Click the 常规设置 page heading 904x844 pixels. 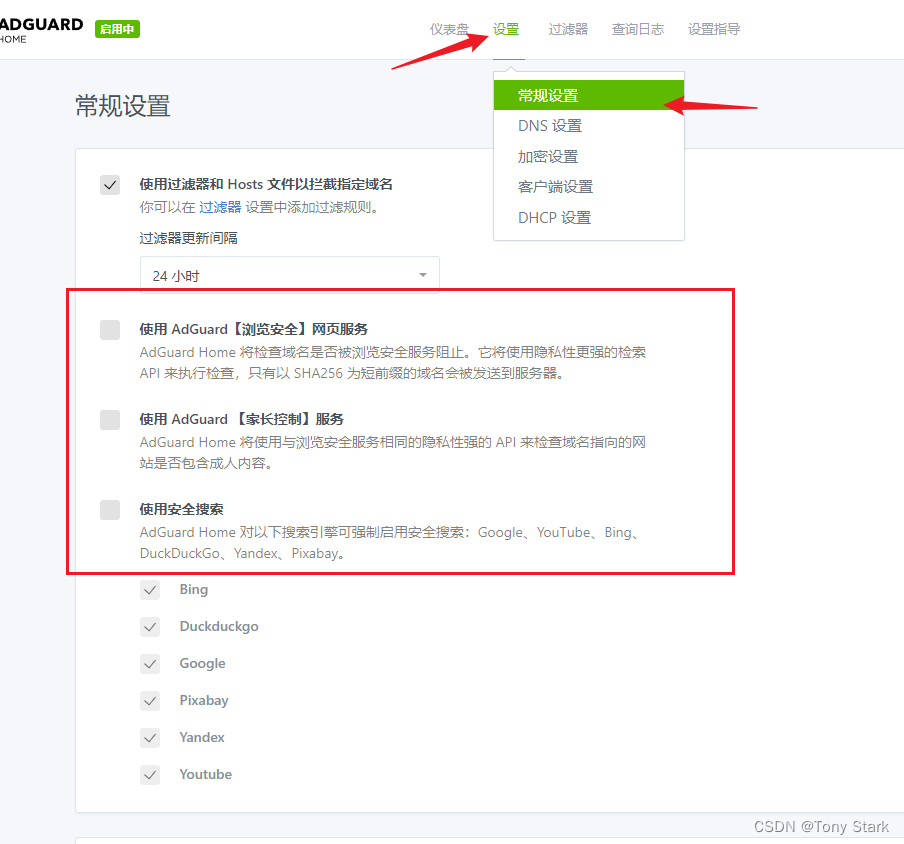[123, 106]
